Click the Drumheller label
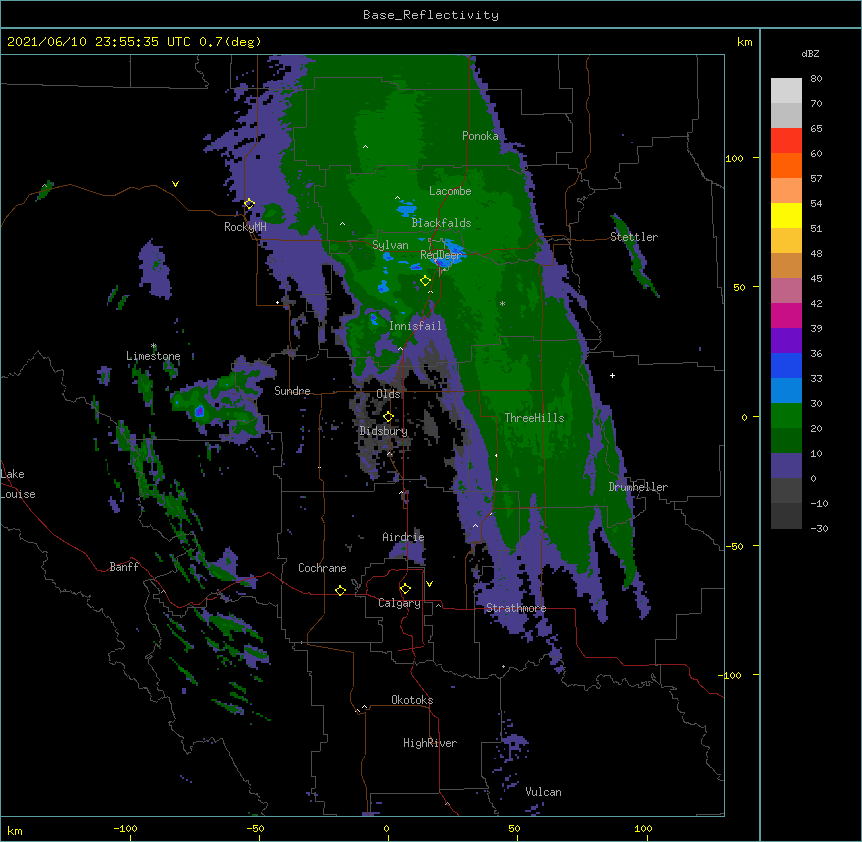This screenshot has width=862, height=842. [638, 487]
